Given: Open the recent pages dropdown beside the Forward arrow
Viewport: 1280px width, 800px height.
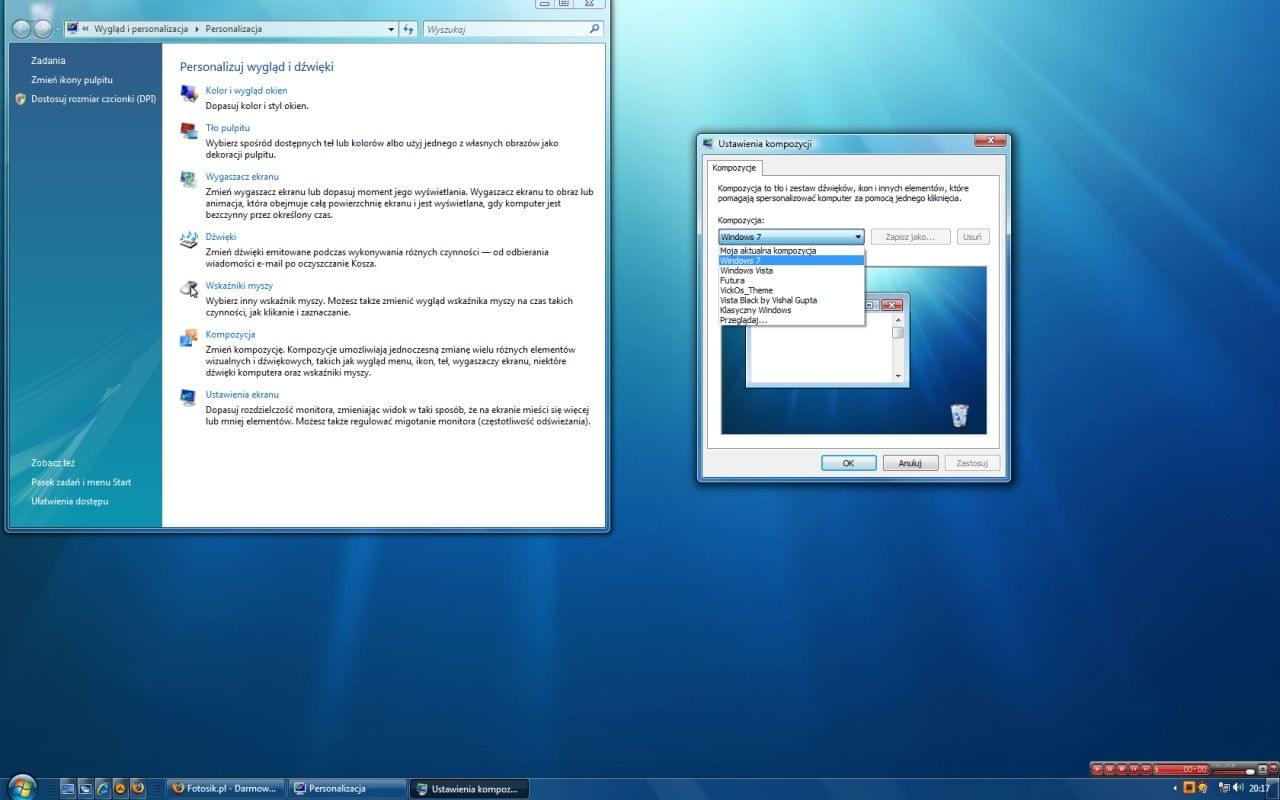Looking at the screenshot, I should click(x=57, y=29).
